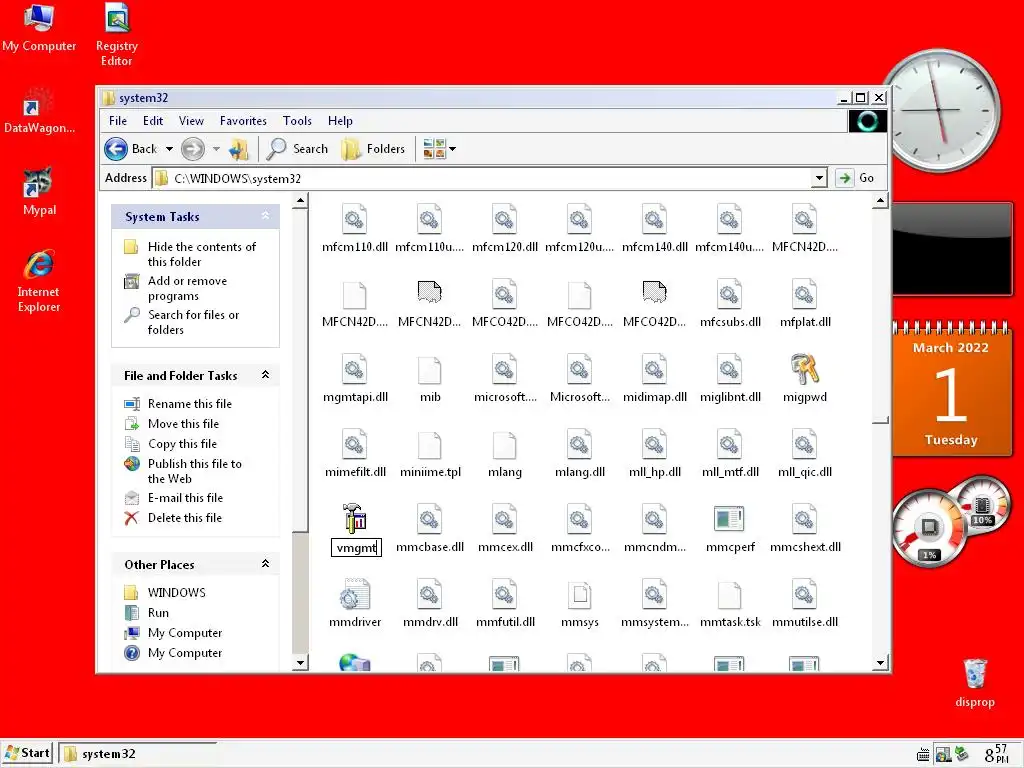1024x768 pixels.
Task: Open the File menu
Action: 118,121
